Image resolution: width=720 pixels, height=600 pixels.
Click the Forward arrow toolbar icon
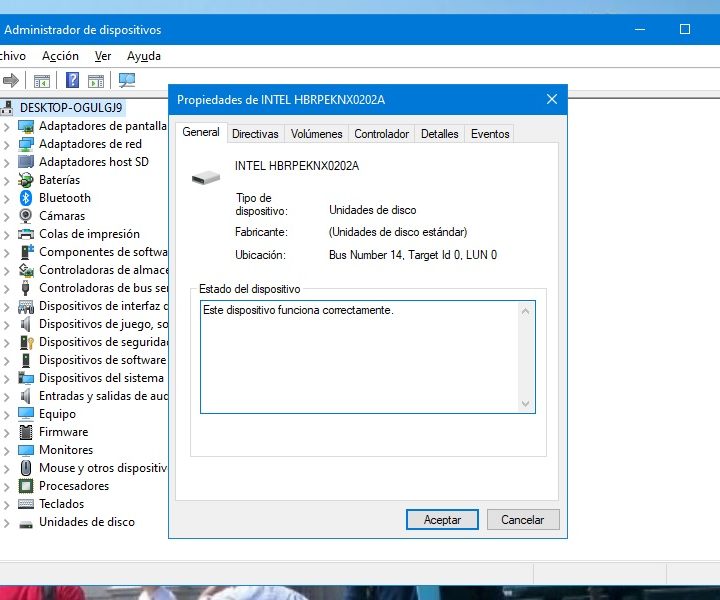coord(11,81)
